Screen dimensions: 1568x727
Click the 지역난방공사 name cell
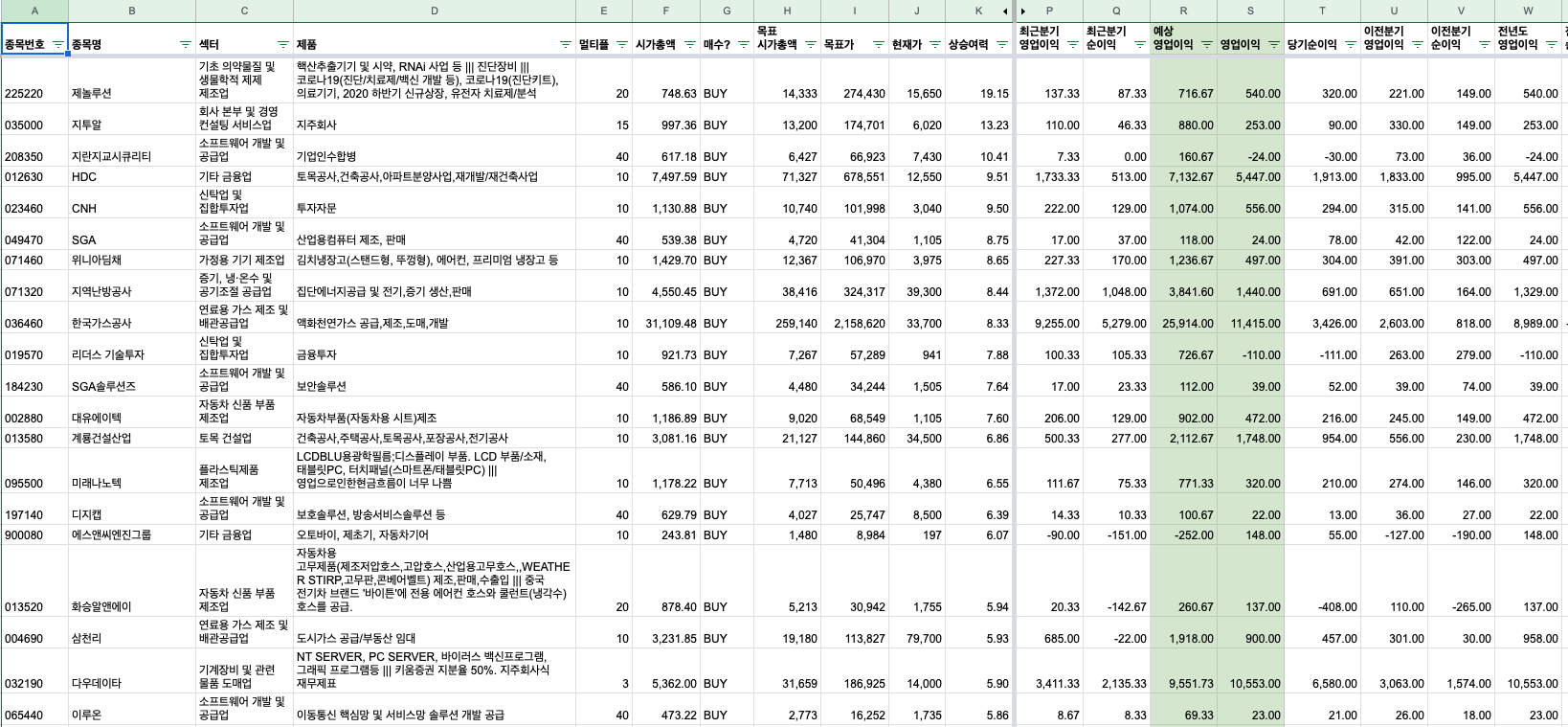click(132, 285)
